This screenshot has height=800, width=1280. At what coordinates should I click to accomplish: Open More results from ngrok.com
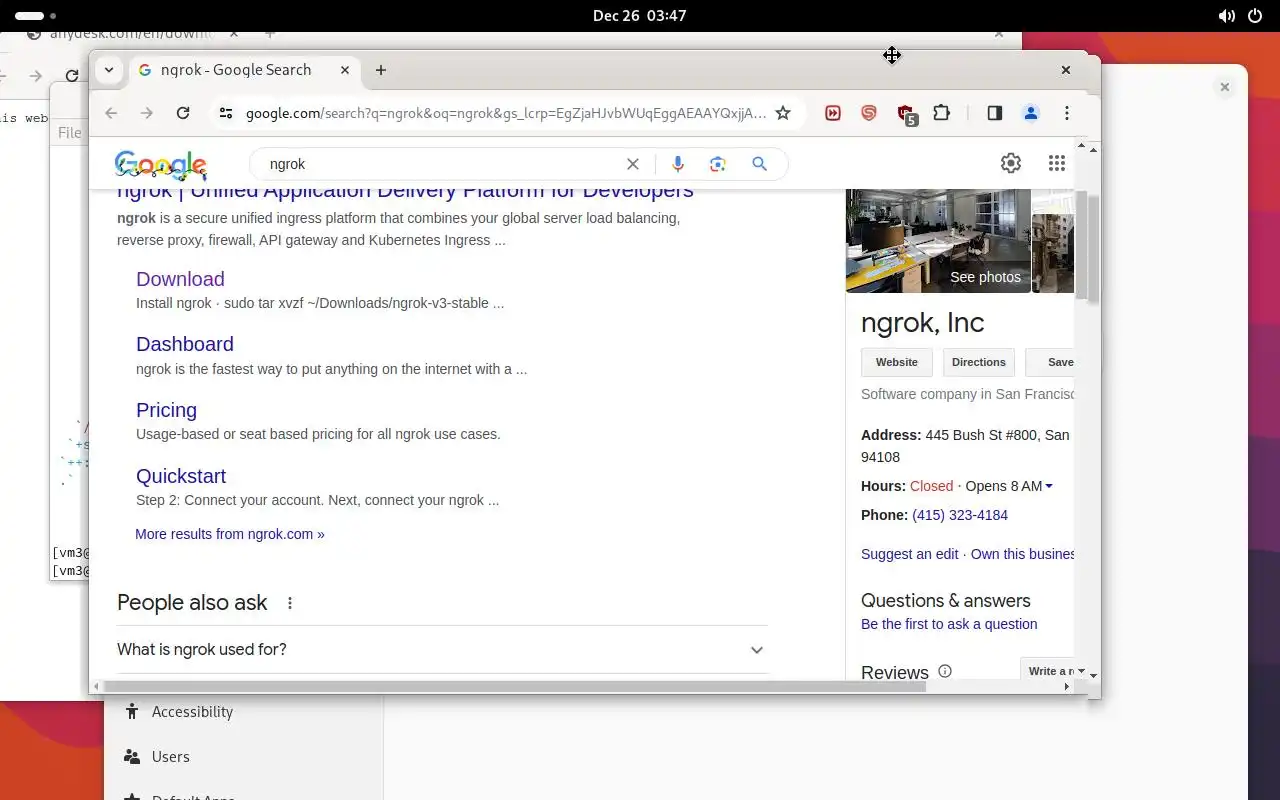(x=230, y=534)
